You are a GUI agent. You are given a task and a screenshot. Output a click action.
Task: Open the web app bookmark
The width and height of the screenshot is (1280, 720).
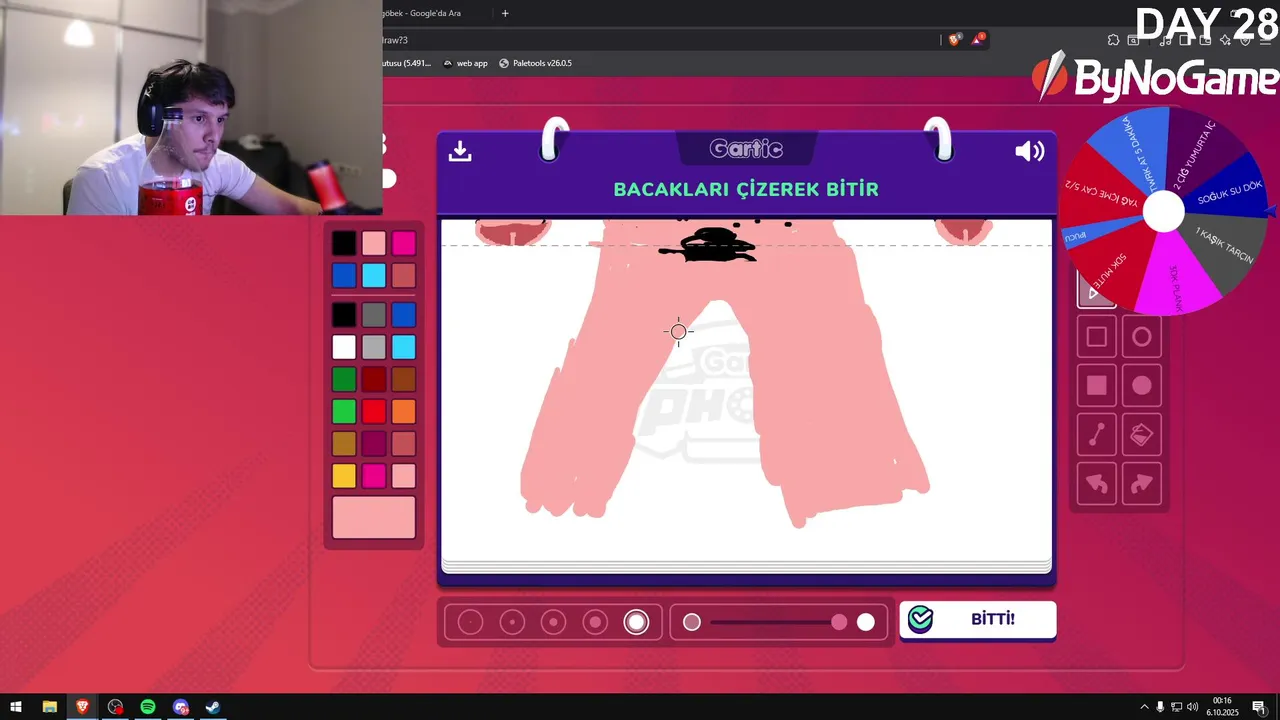[465, 63]
